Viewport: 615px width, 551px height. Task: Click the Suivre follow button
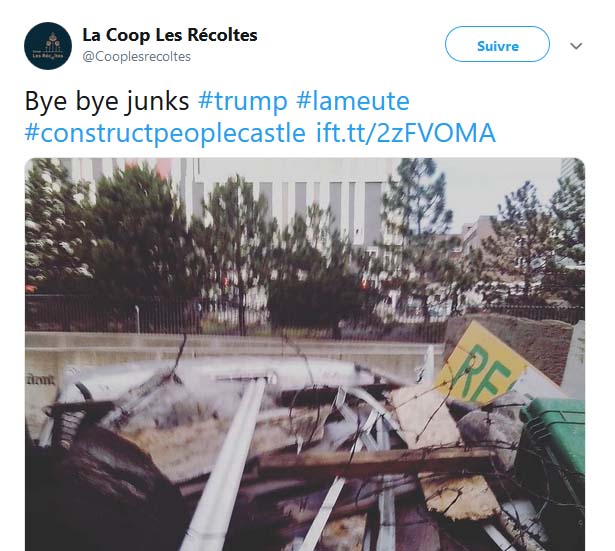[x=497, y=44]
